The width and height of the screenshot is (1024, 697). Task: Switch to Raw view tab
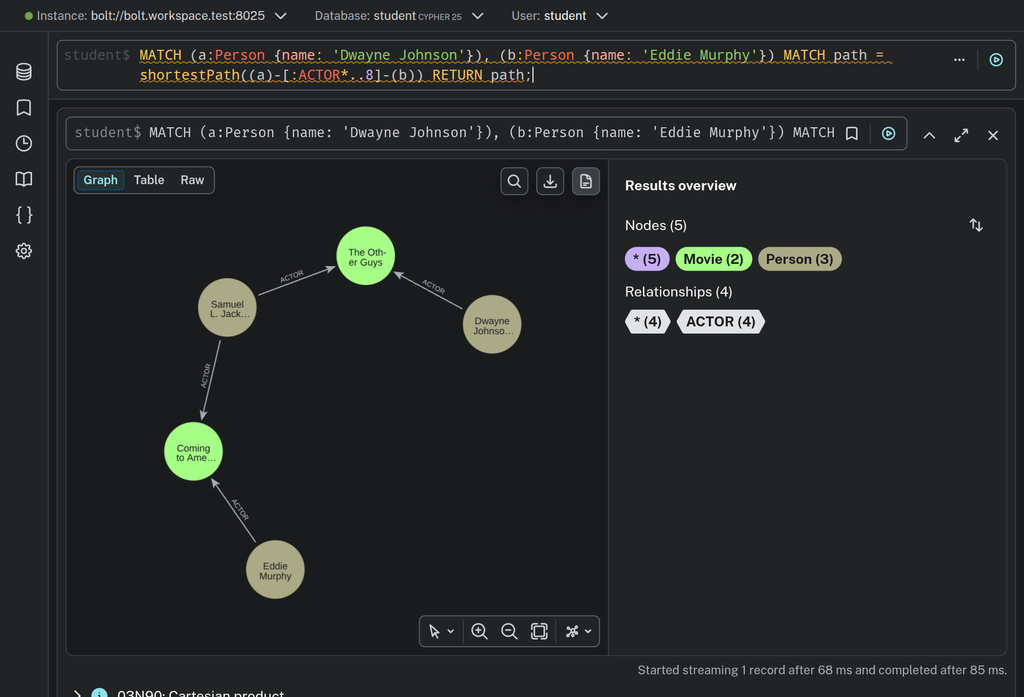coord(192,180)
